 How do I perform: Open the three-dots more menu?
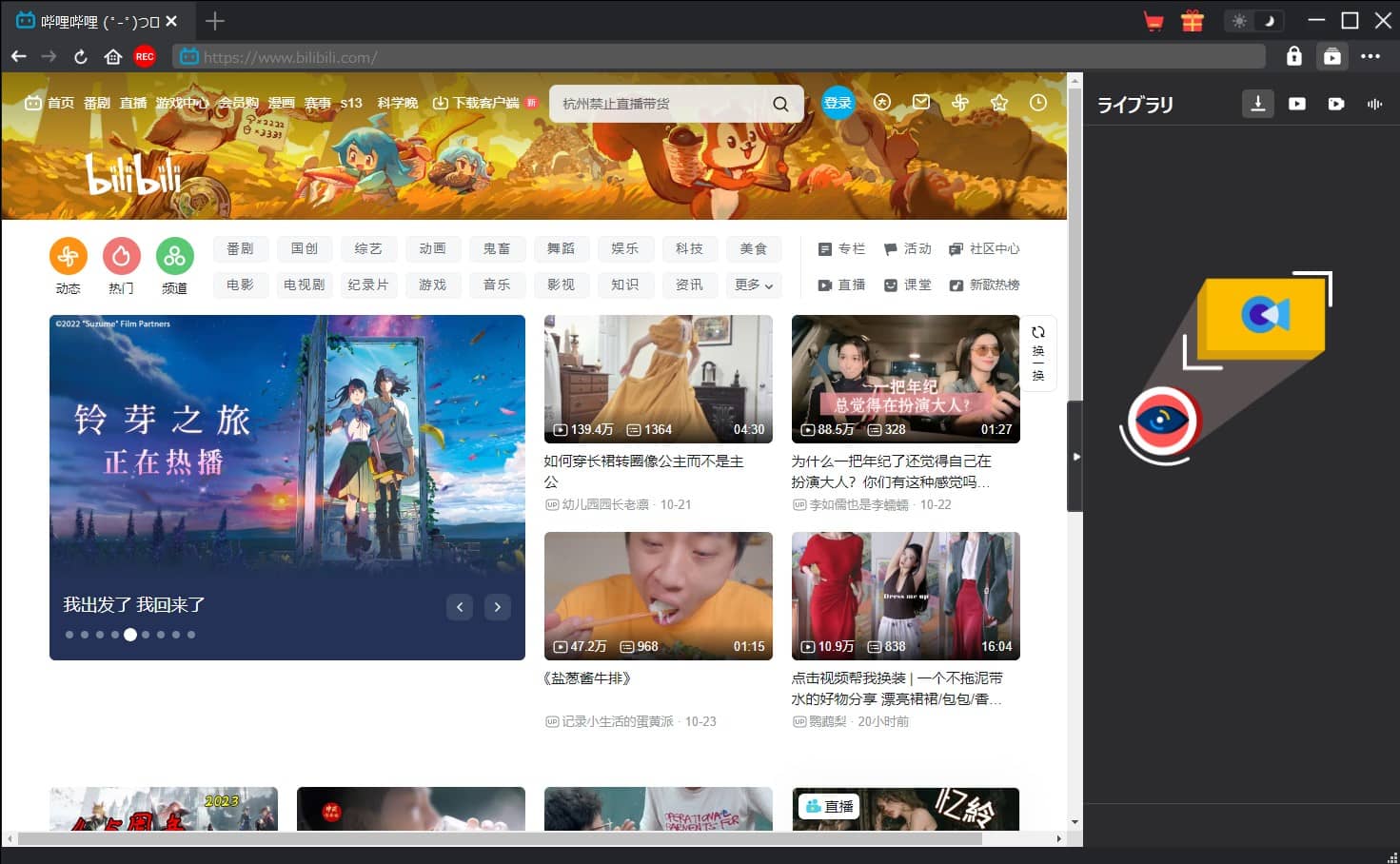click(1370, 57)
